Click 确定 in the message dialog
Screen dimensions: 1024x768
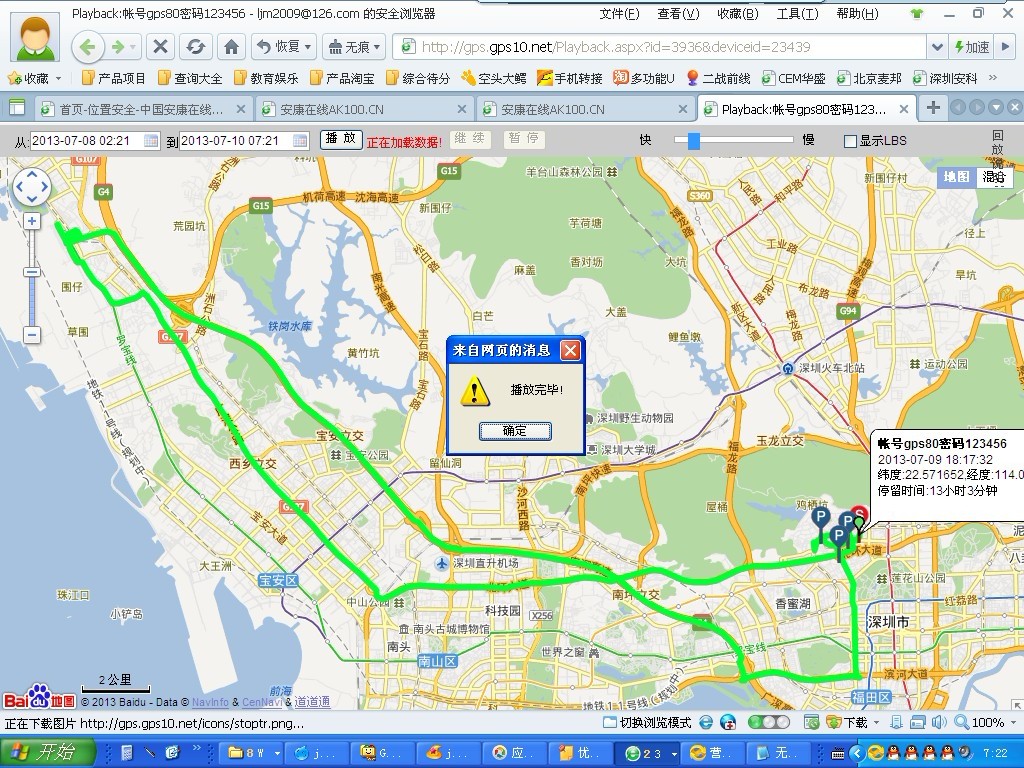tap(515, 431)
